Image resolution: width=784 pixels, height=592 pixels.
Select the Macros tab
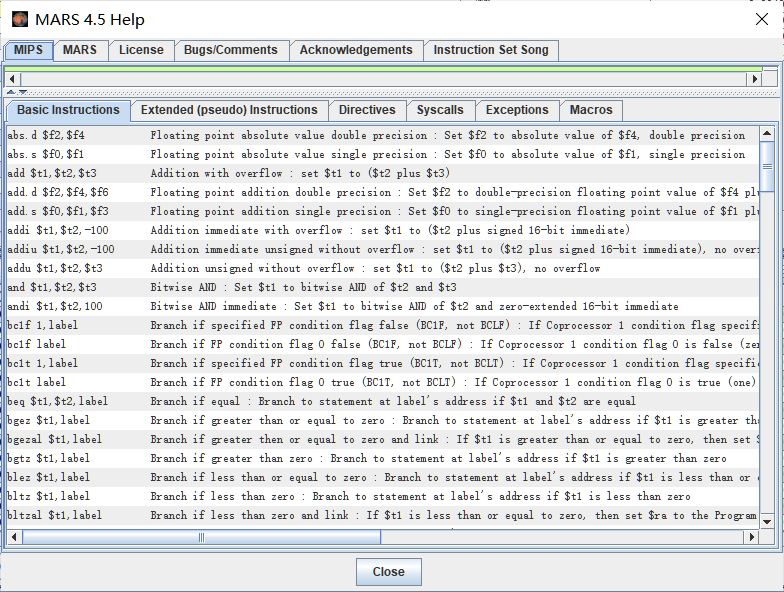pos(591,110)
